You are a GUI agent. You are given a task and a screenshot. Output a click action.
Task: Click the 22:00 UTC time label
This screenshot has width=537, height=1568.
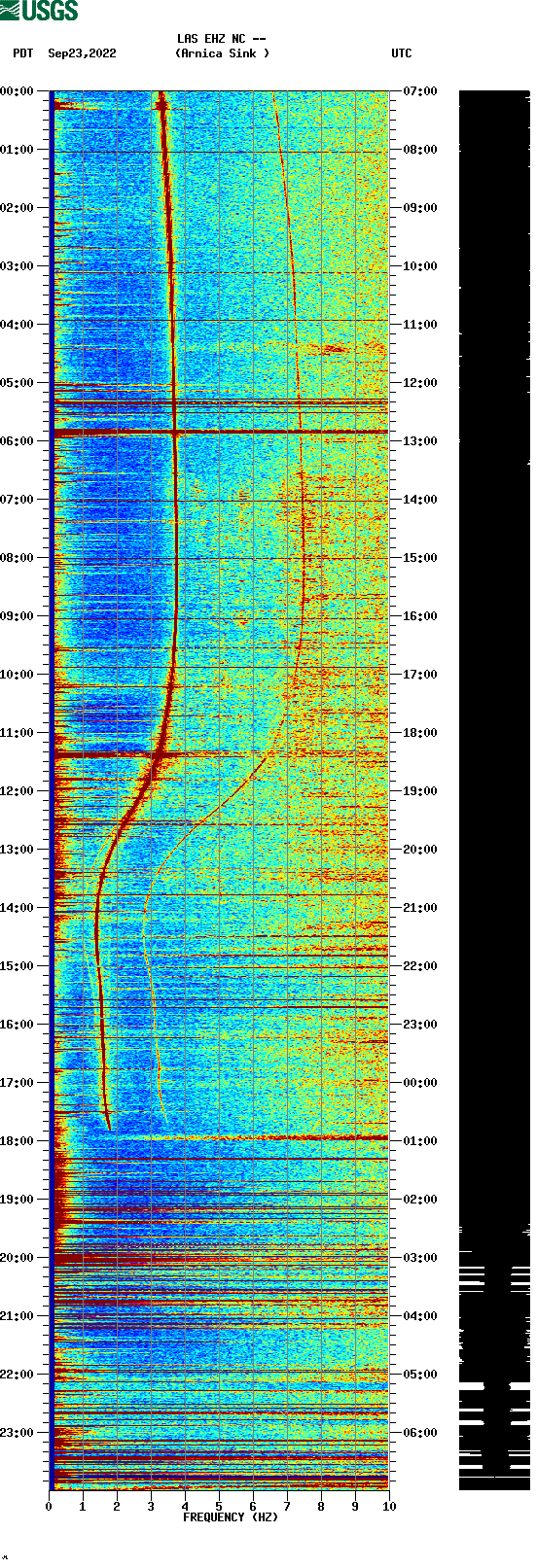point(420,966)
